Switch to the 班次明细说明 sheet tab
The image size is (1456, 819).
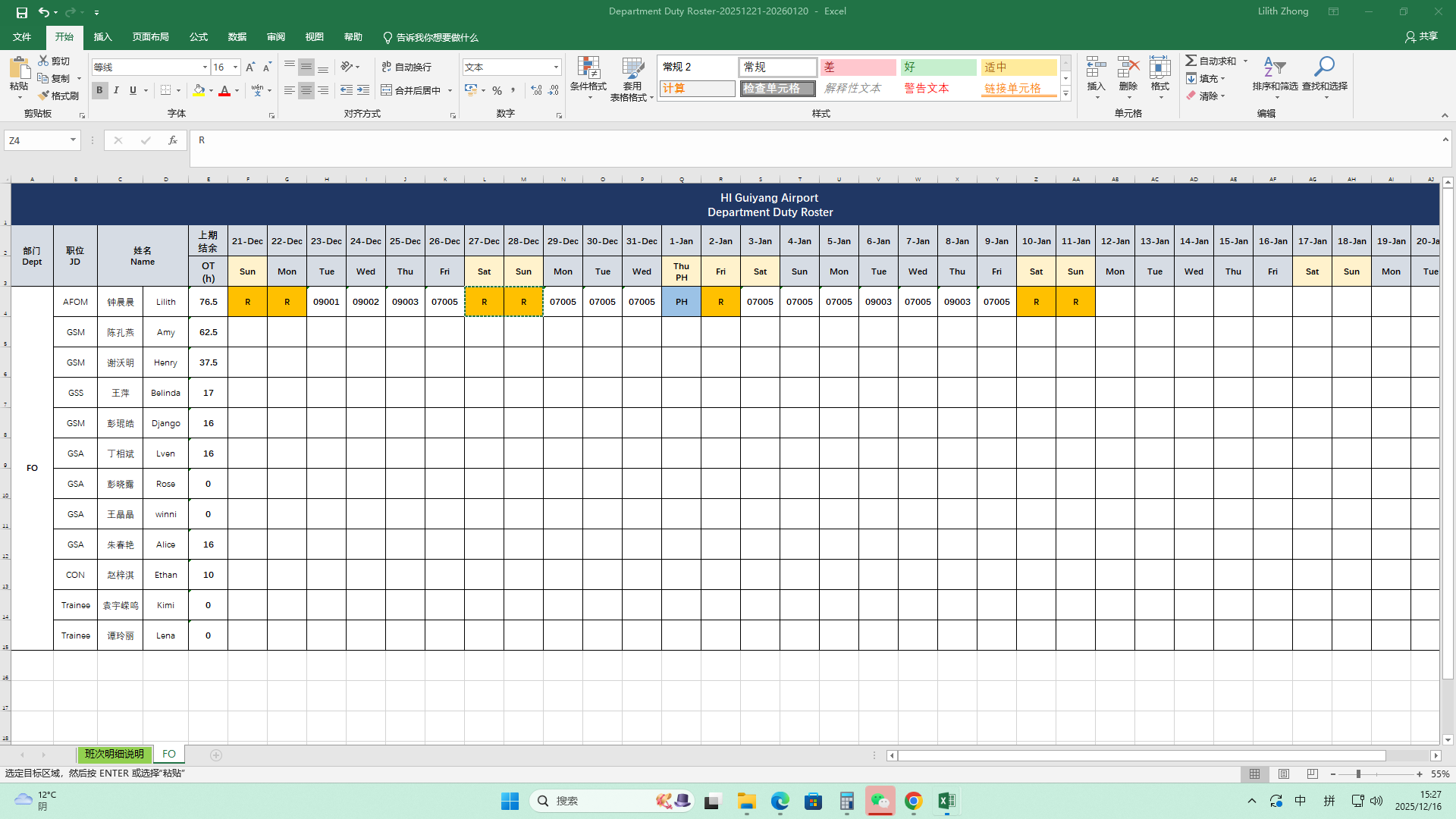click(x=115, y=755)
